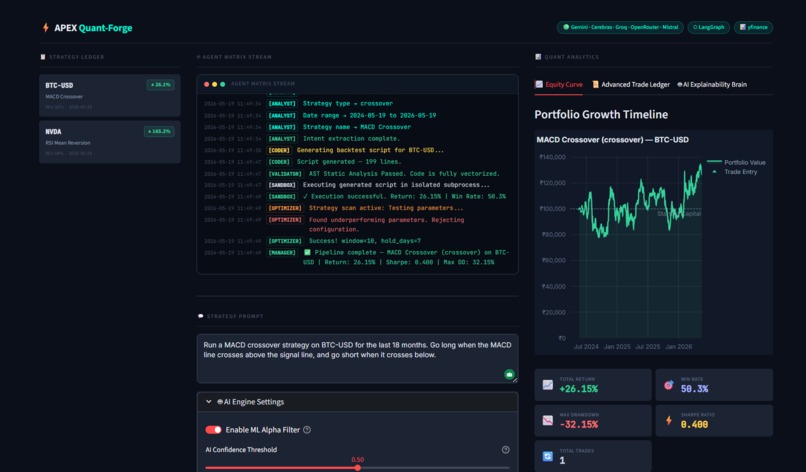The width and height of the screenshot is (806, 472).
Task: Click the red dot in terminal title bar
Action: (207, 84)
